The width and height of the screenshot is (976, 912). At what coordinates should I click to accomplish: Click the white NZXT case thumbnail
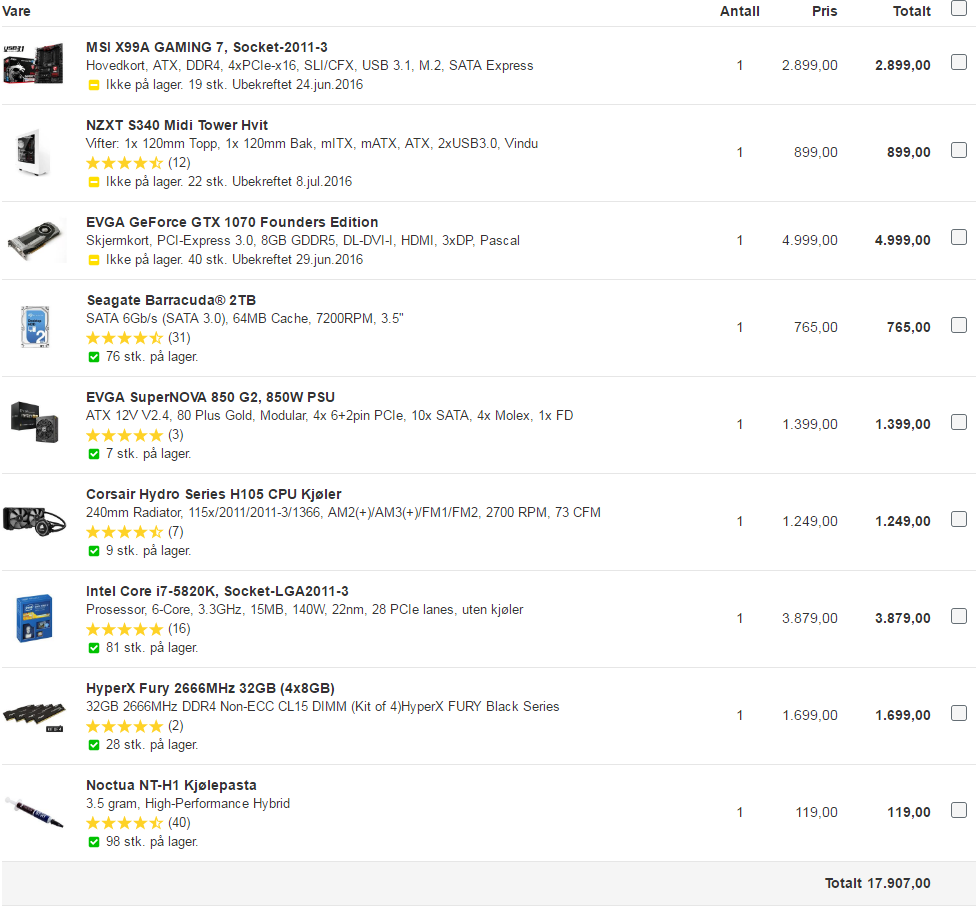coord(34,153)
